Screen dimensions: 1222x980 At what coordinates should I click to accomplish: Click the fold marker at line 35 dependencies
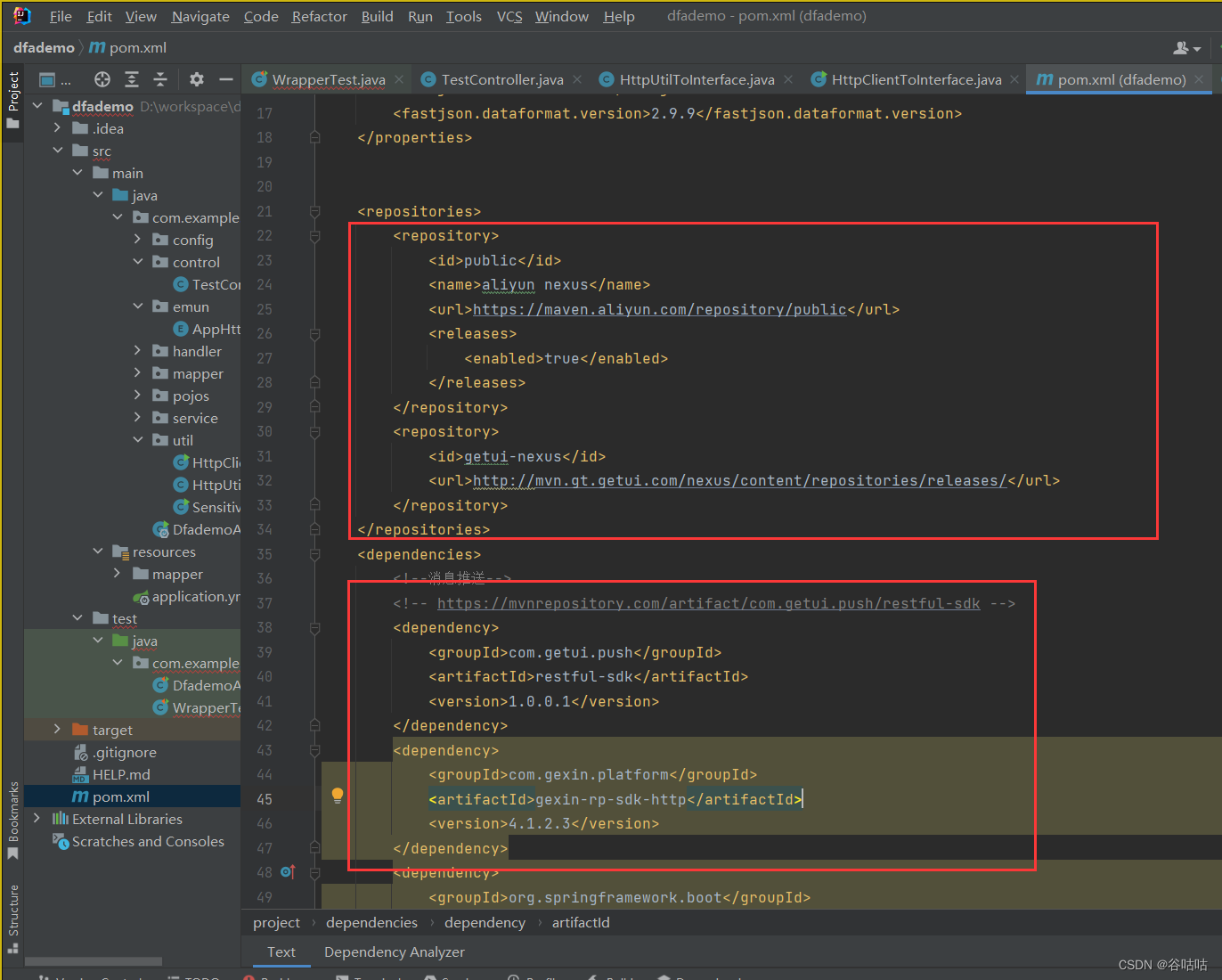[314, 555]
